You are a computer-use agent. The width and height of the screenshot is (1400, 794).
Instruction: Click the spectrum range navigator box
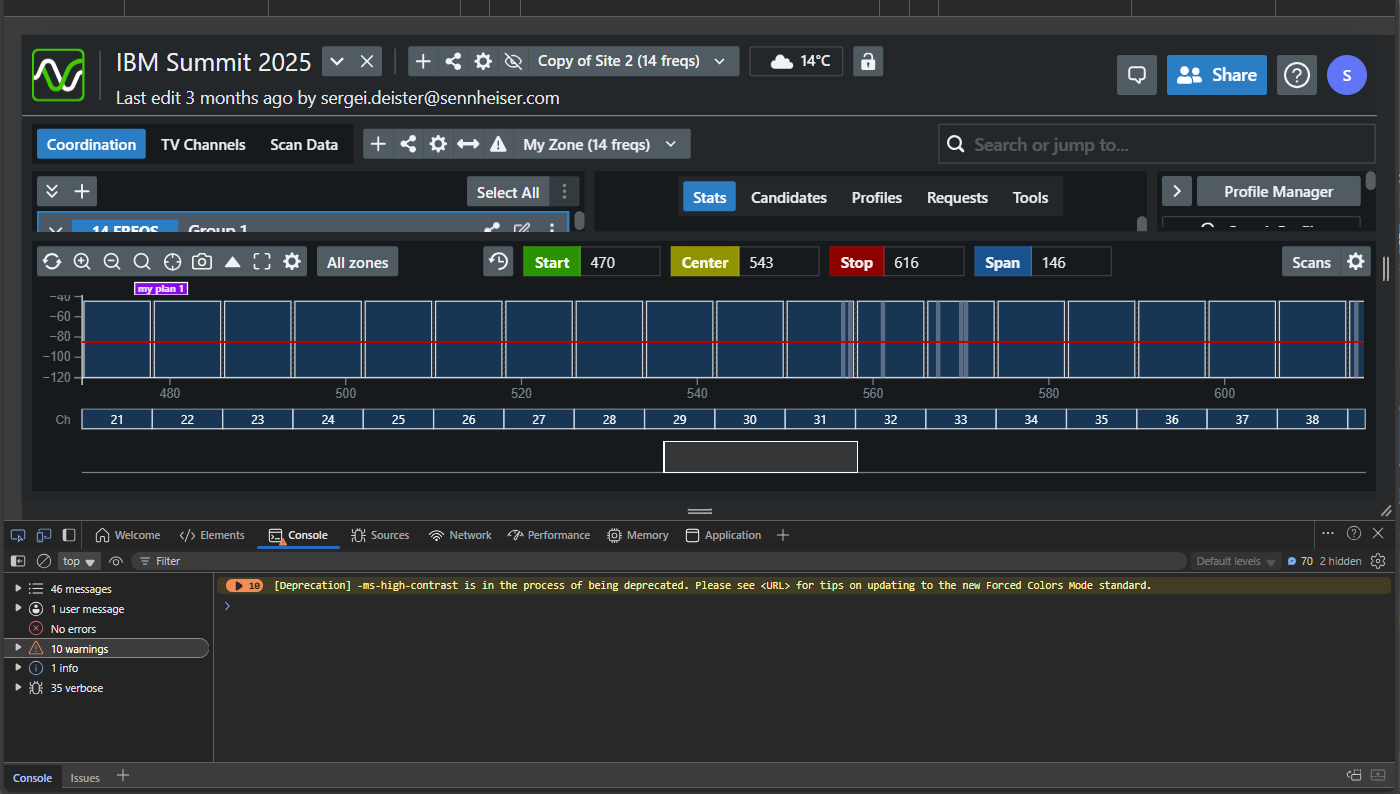(760, 457)
